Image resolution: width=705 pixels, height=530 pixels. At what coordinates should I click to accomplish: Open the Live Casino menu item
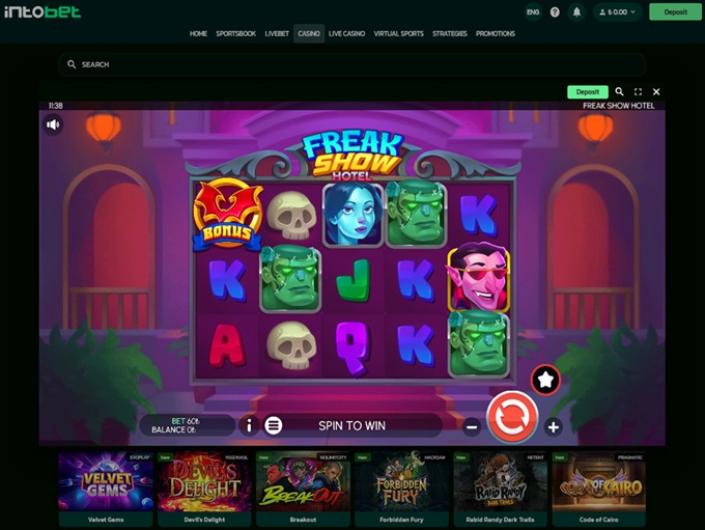[x=347, y=34]
